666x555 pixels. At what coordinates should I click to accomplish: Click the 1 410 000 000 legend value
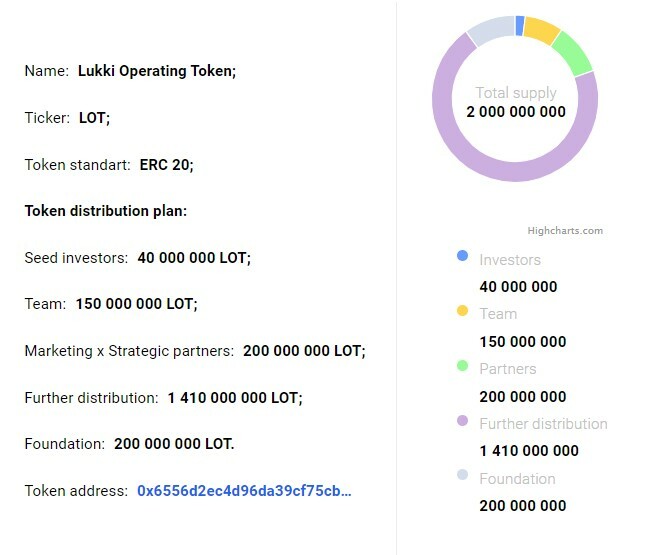click(x=529, y=451)
